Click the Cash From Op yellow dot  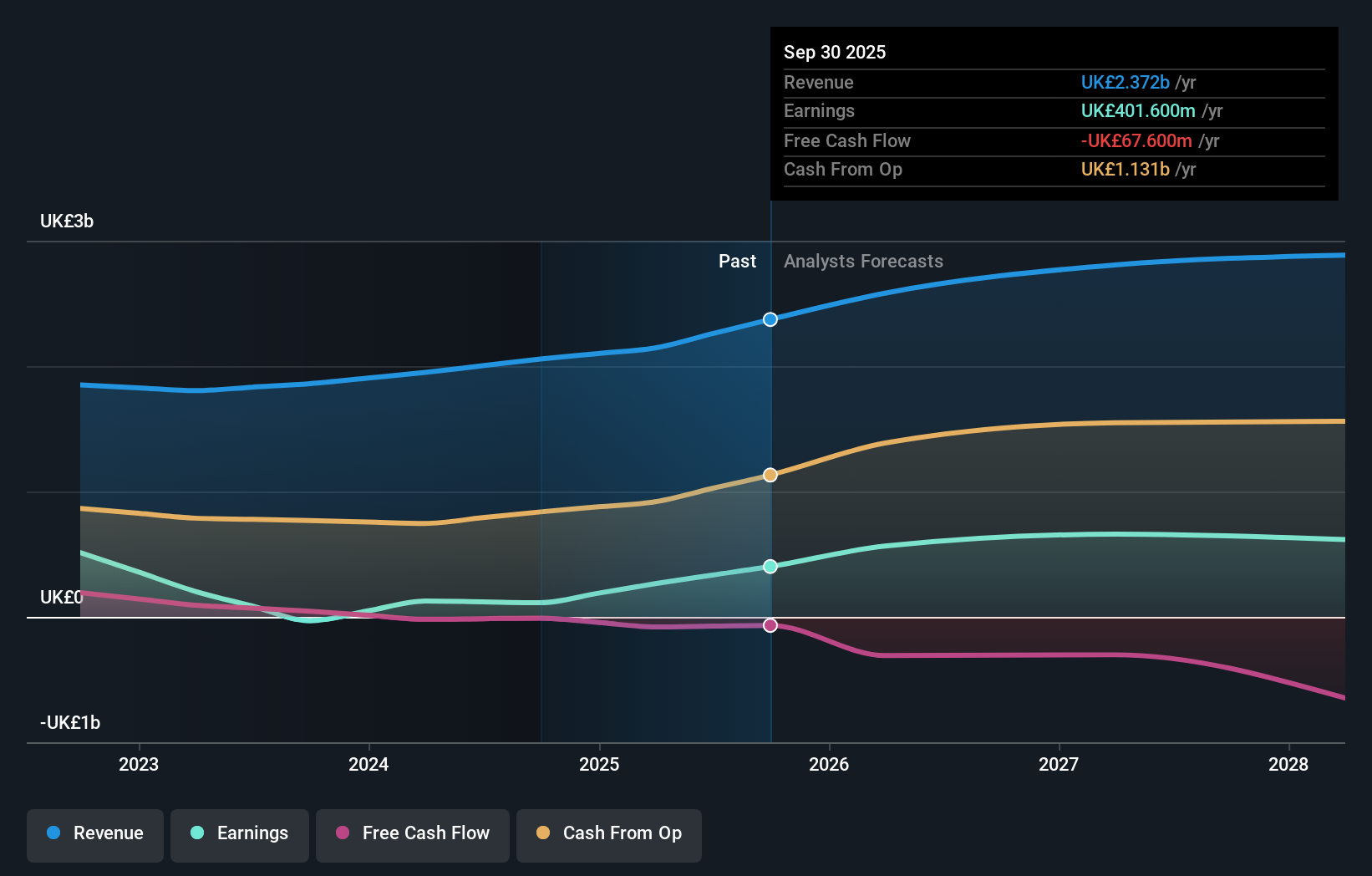[542, 833]
